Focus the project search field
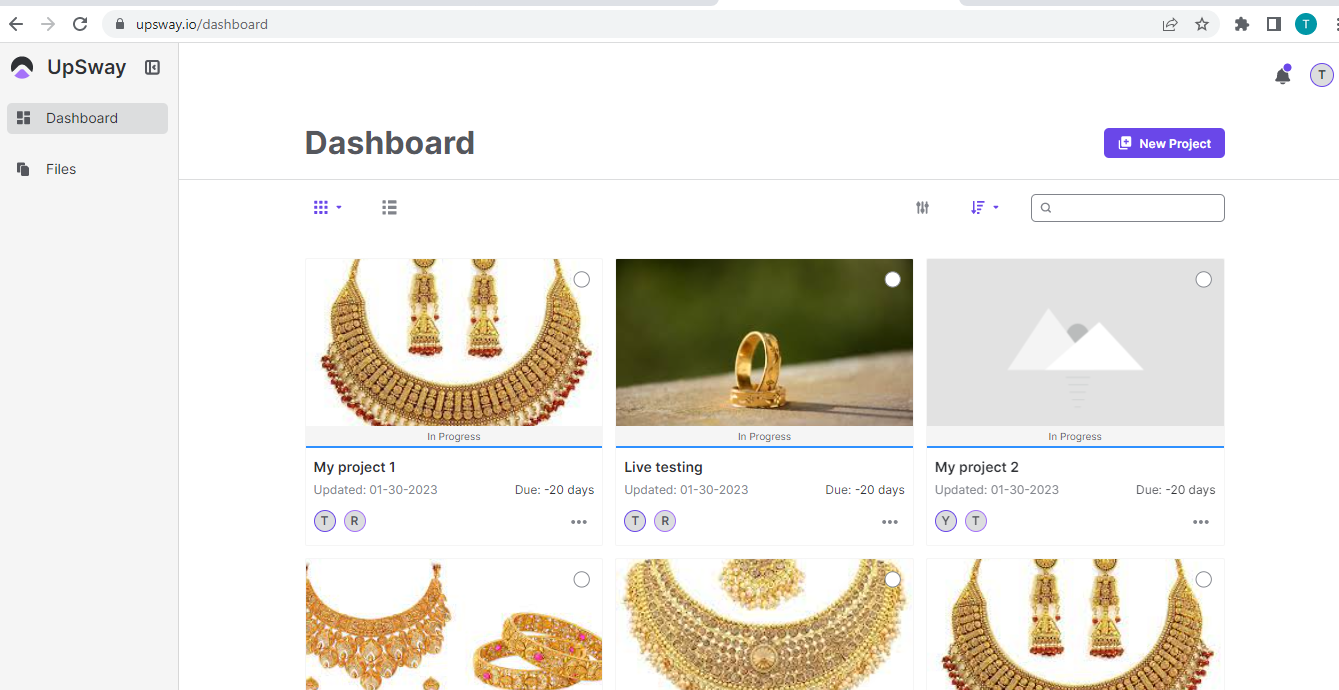 click(x=1135, y=208)
